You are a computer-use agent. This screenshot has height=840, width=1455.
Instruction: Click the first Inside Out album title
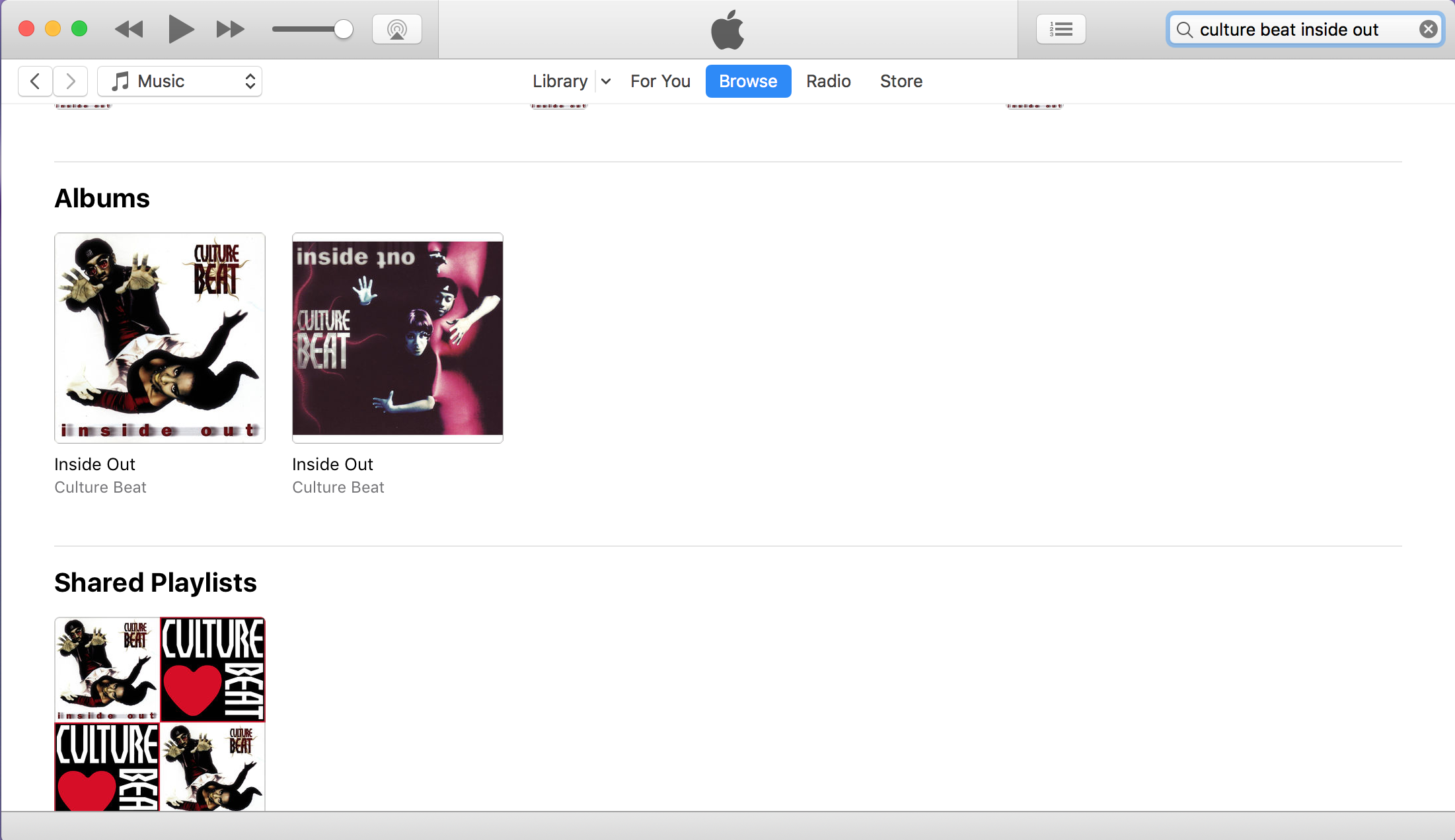(94, 464)
